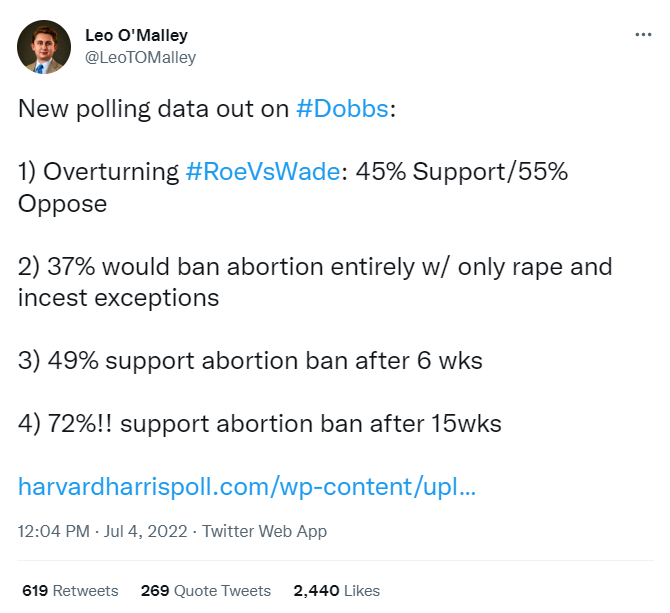Open the tweet's more options menu
The width and height of the screenshot is (670, 613).
pos(644,35)
